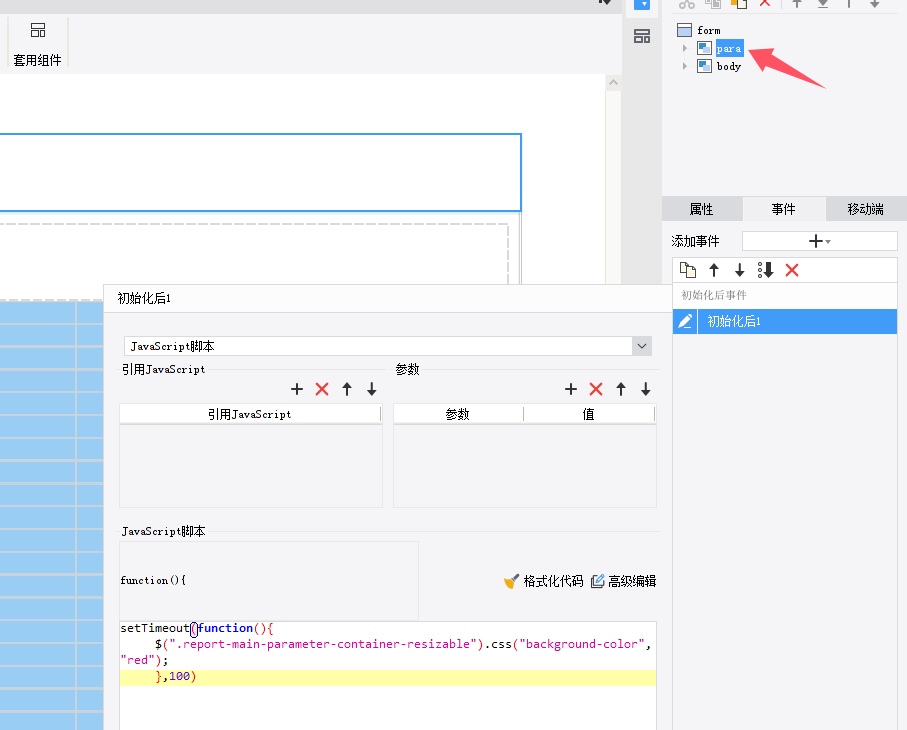Select the form root tree item

[708, 30]
